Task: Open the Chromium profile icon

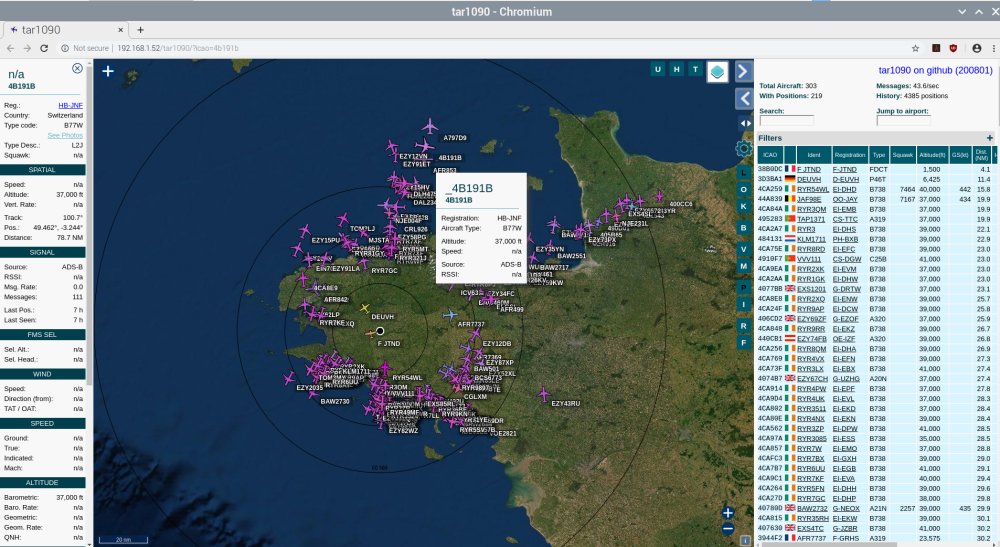Action: pos(976,48)
